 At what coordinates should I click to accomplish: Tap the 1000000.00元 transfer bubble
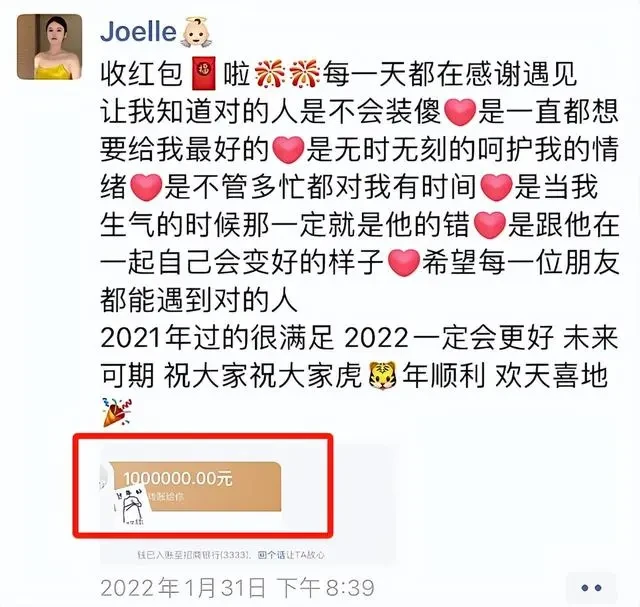(195, 487)
